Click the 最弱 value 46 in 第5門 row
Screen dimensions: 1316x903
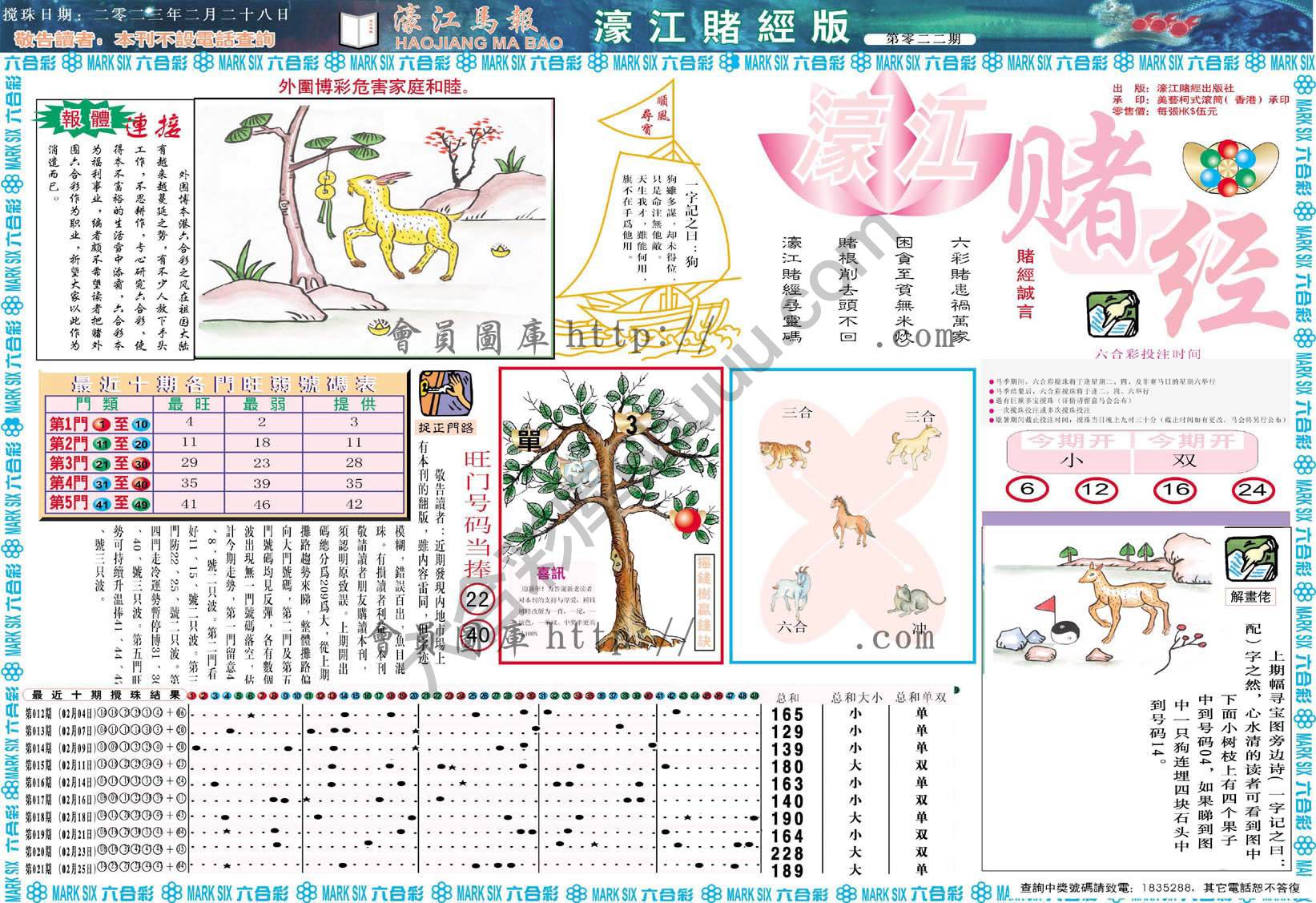coord(262,504)
